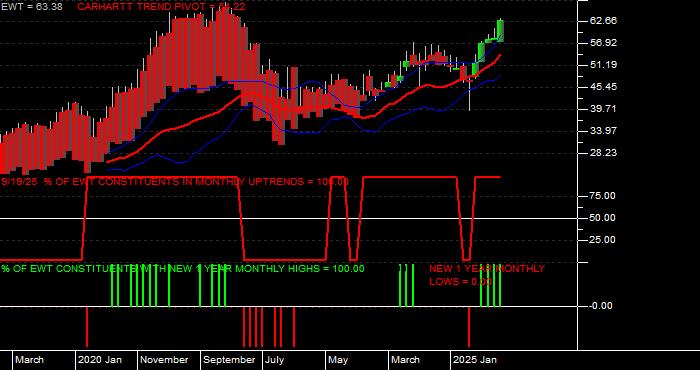Screen dimensions: 700x370
Task: Select the 51.19 price axis label
Action: click(x=603, y=65)
